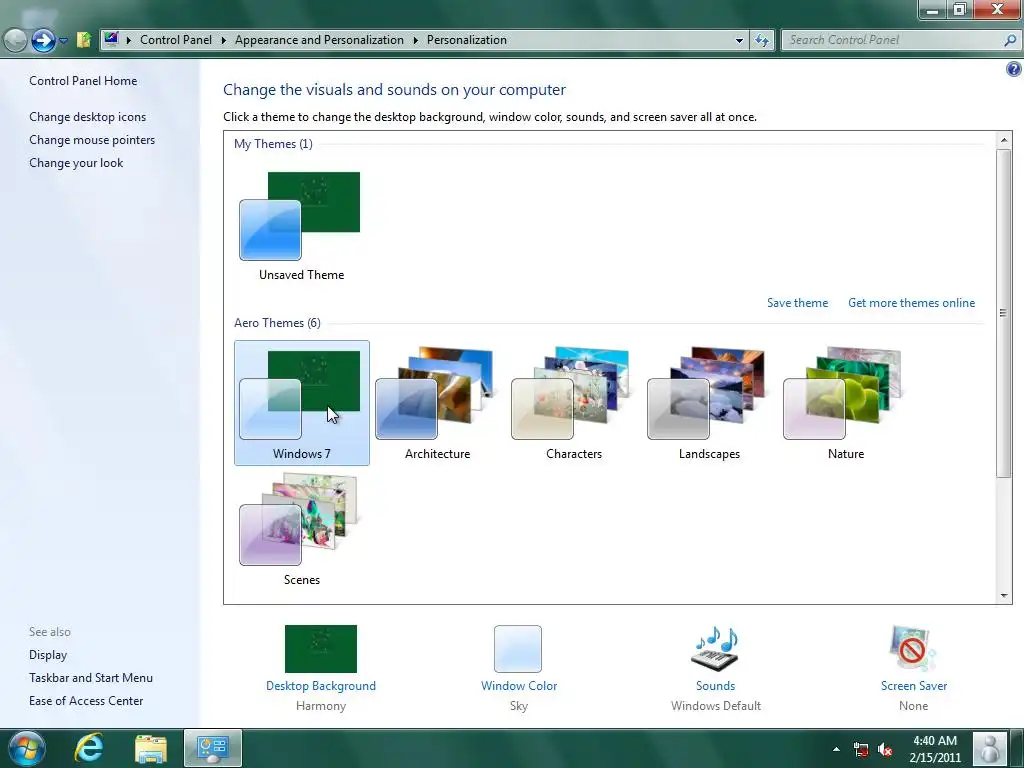Screen dimensions: 1024x768
Task: Select the Nature theme
Action: (846, 403)
